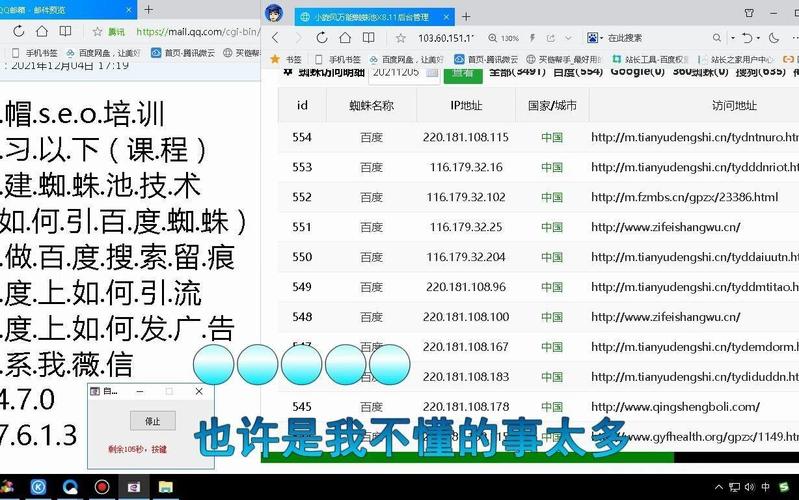Open the calendar icon next to date

point(432,73)
